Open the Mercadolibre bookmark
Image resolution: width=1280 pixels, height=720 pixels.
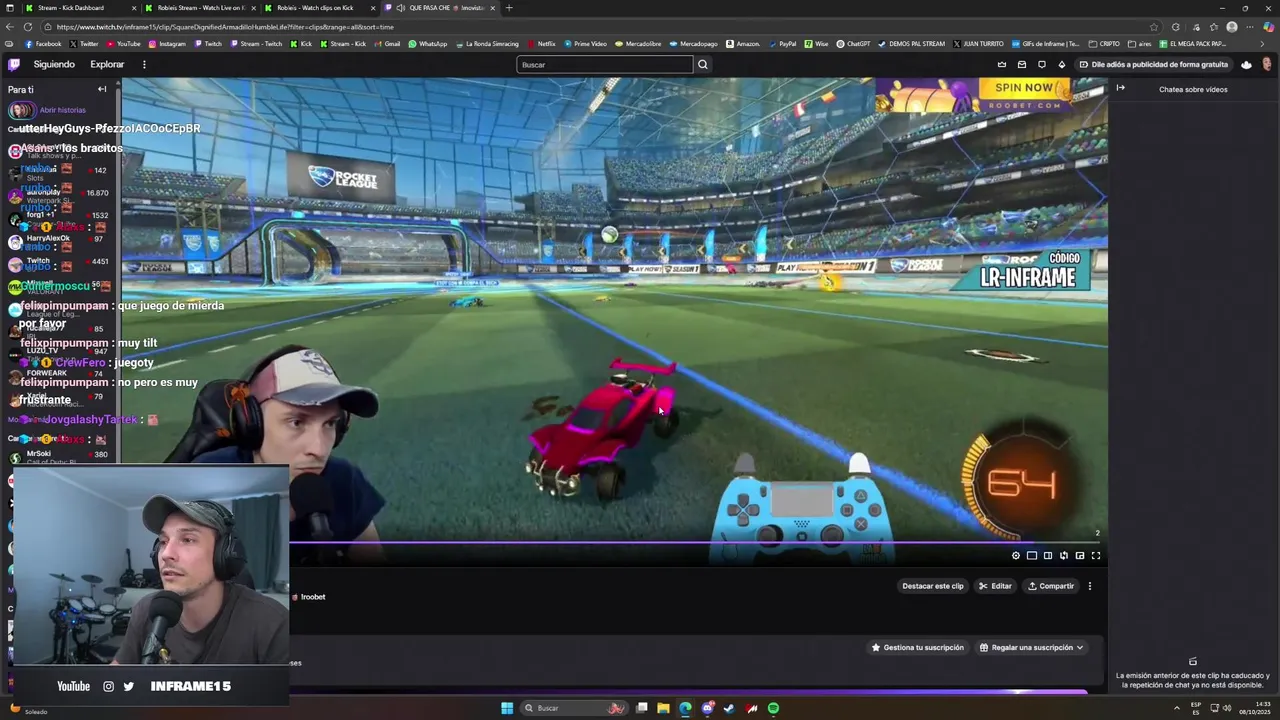click(x=638, y=44)
